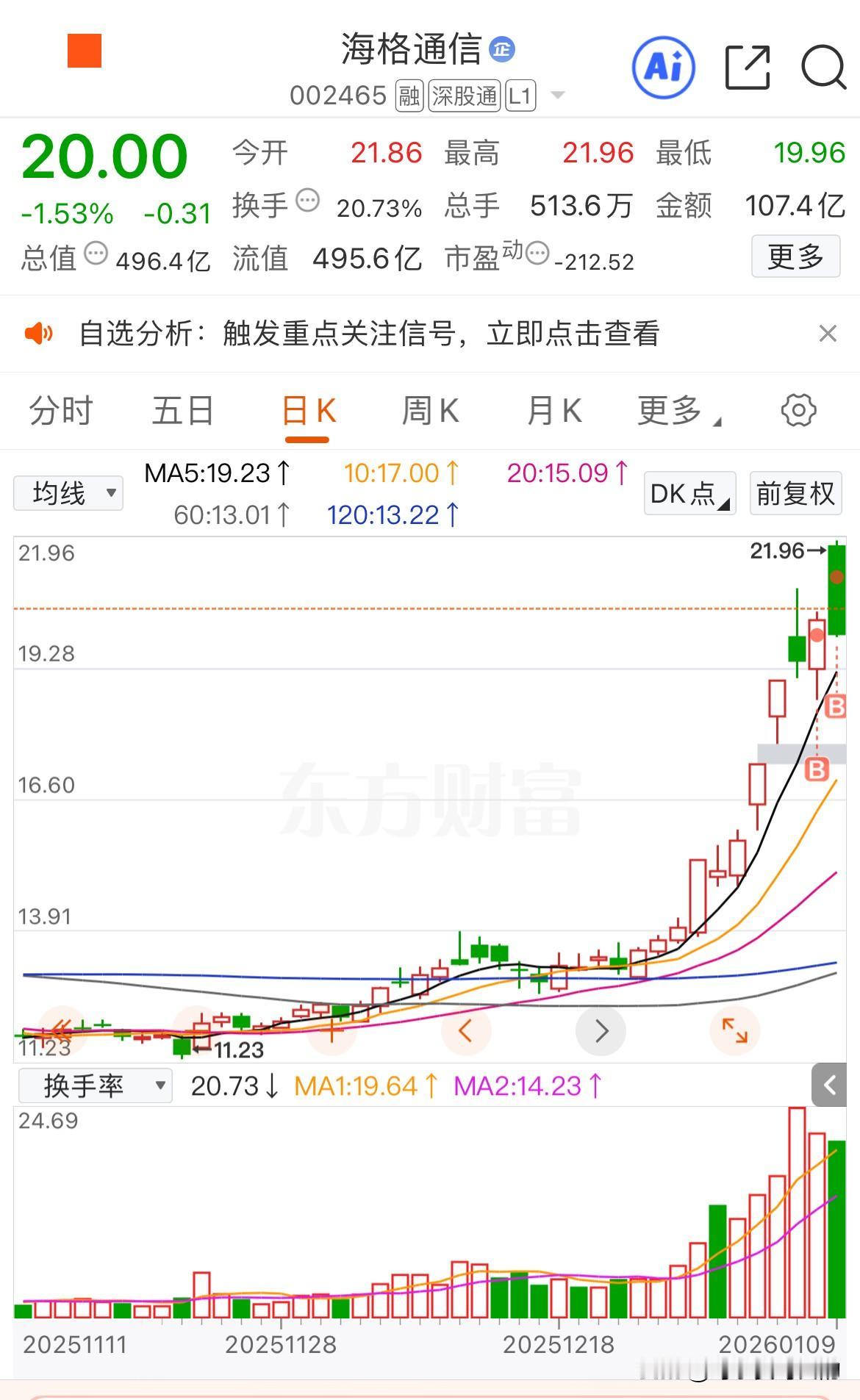The width and height of the screenshot is (860, 1400).
Task: Tap the MA2:14.23 turnover value
Action: coord(528,1085)
